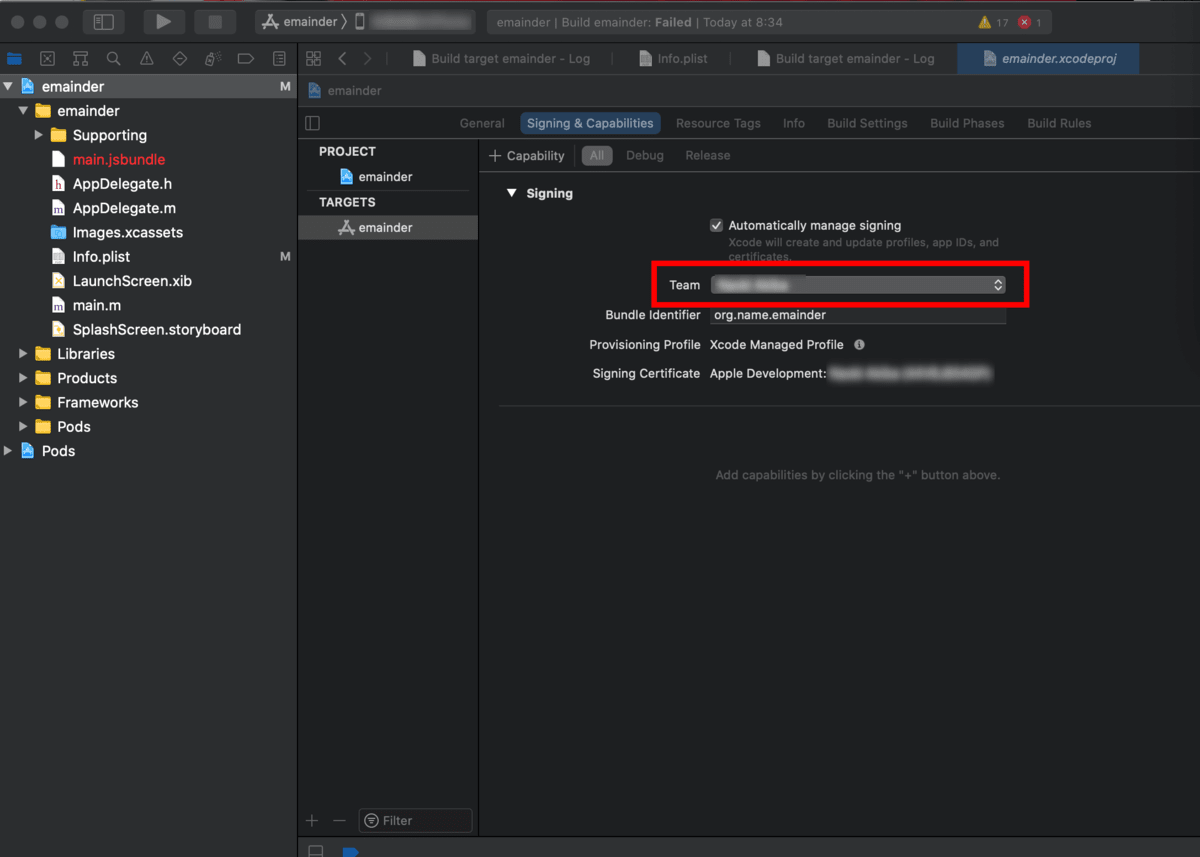Expand the Frameworks folder
Image resolution: width=1200 pixels, height=857 pixels.
point(24,402)
